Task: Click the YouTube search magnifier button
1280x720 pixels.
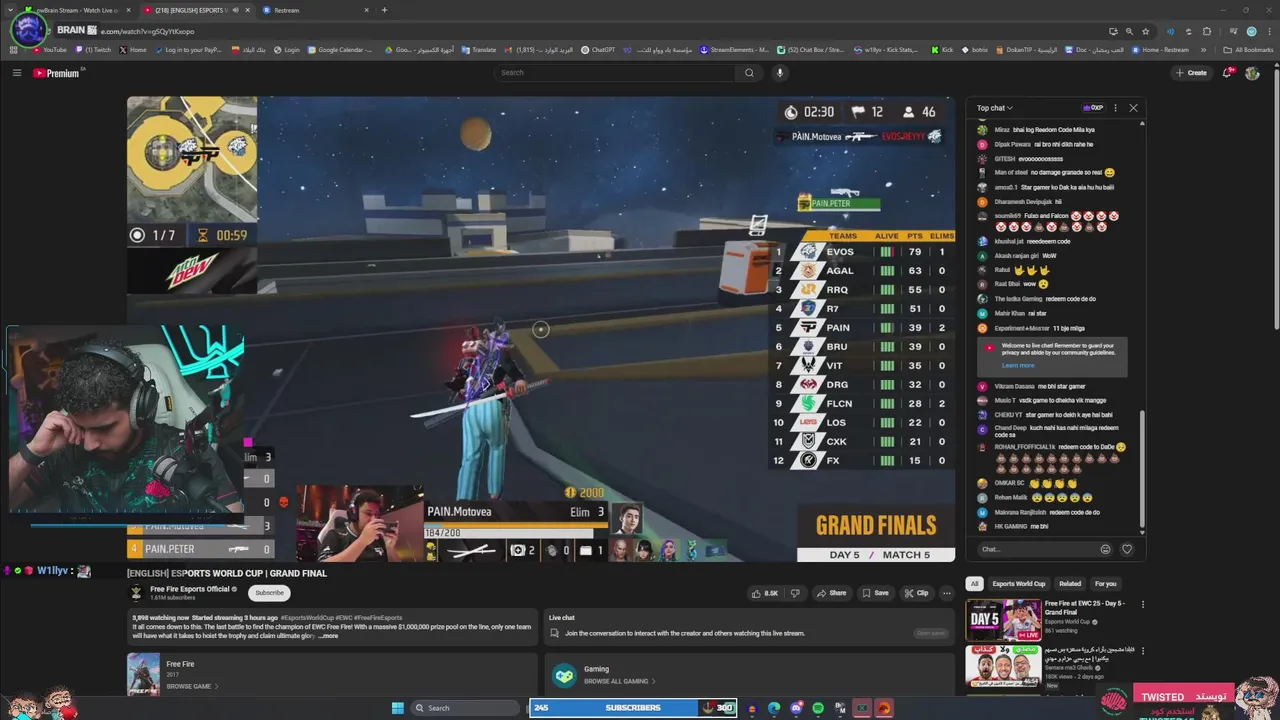Action: [x=749, y=72]
